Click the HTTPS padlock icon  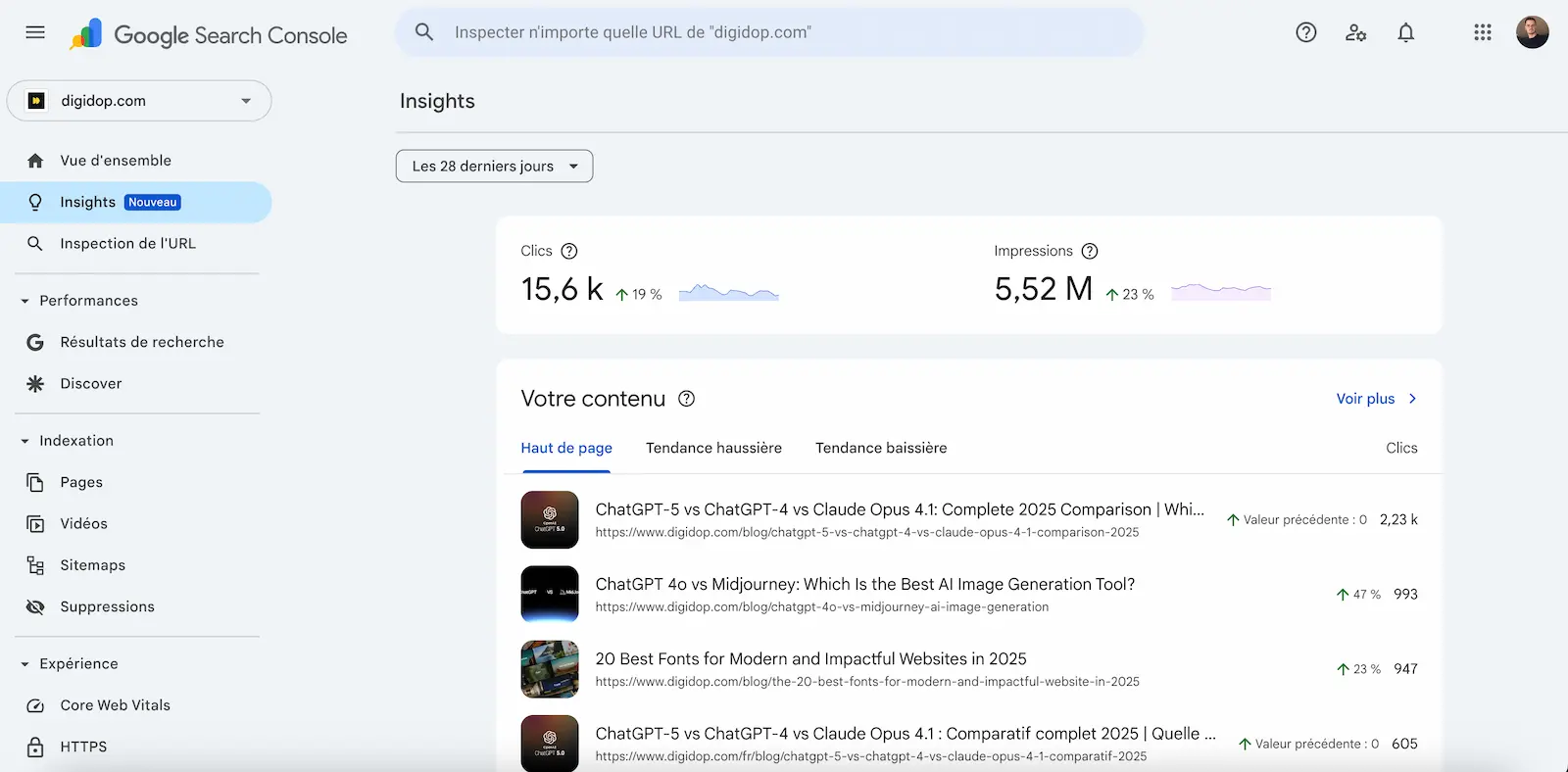35,747
